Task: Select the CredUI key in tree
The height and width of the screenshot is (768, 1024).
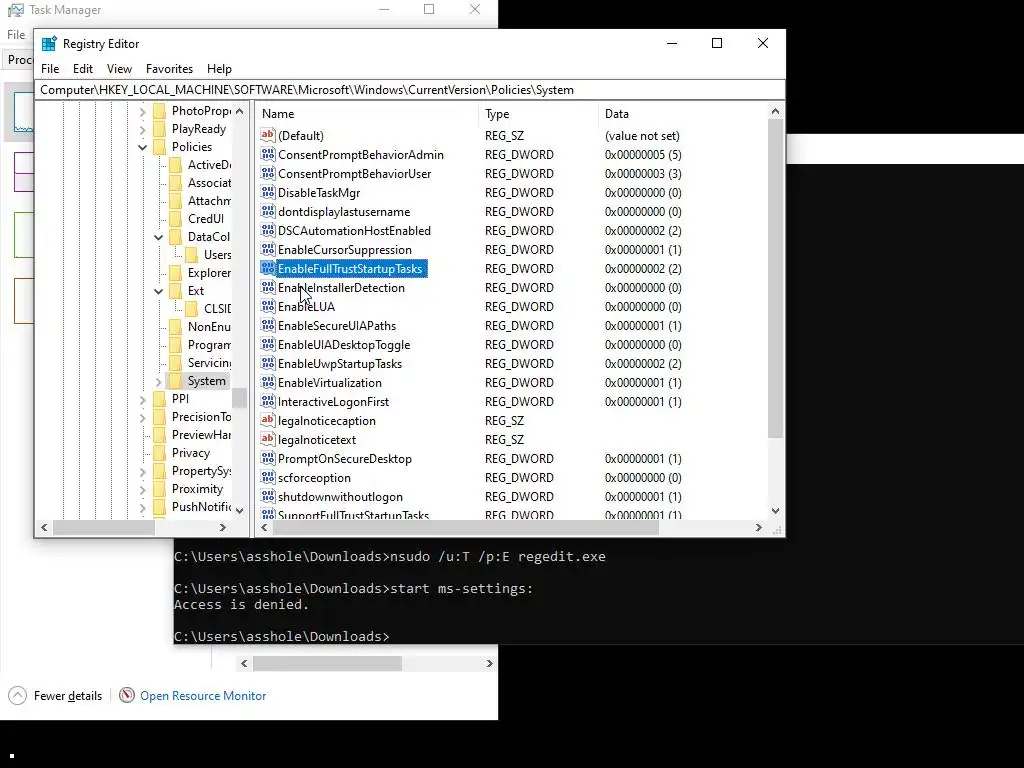Action: click(206, 219)
